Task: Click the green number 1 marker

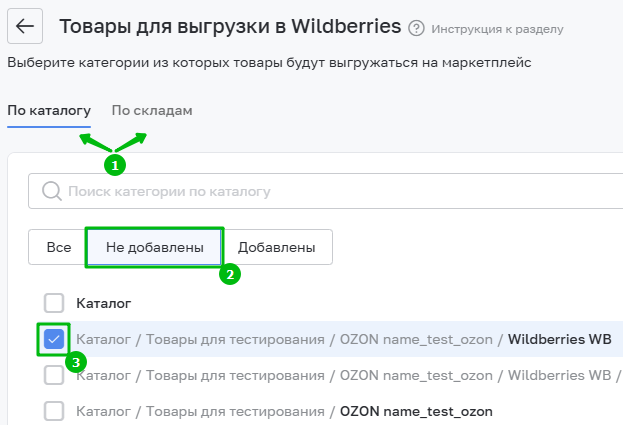Action: tap(116, 162)
